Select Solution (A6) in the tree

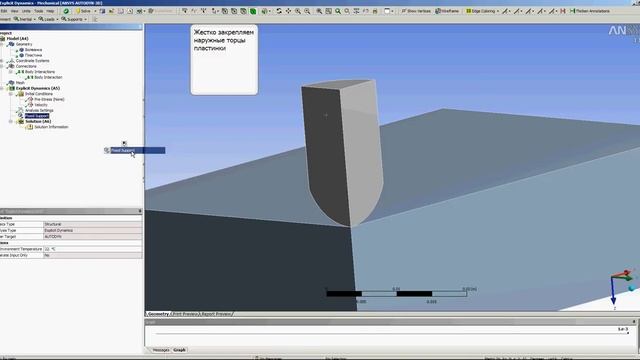tap(38, 121)
